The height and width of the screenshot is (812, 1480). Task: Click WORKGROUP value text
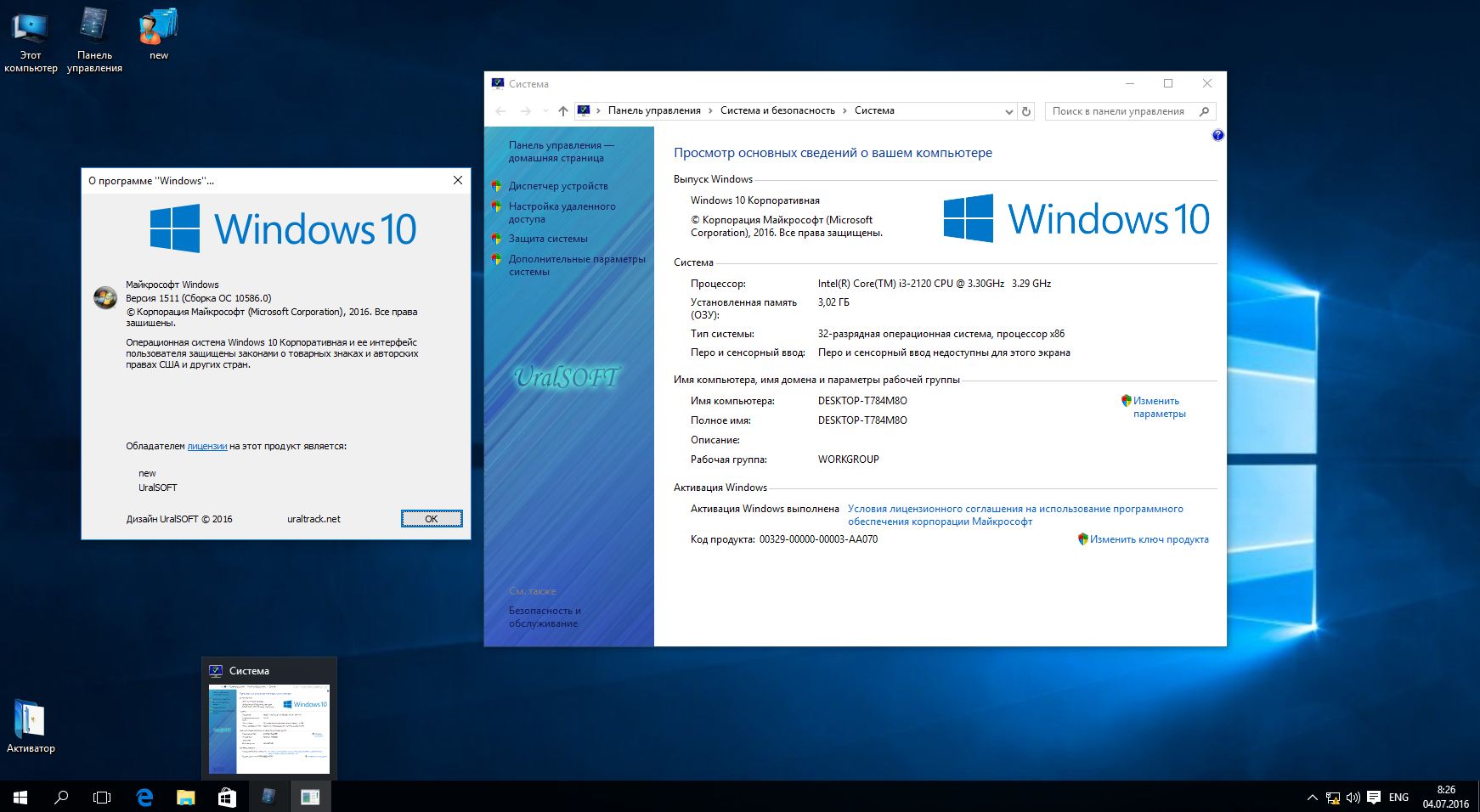(848, 460)
